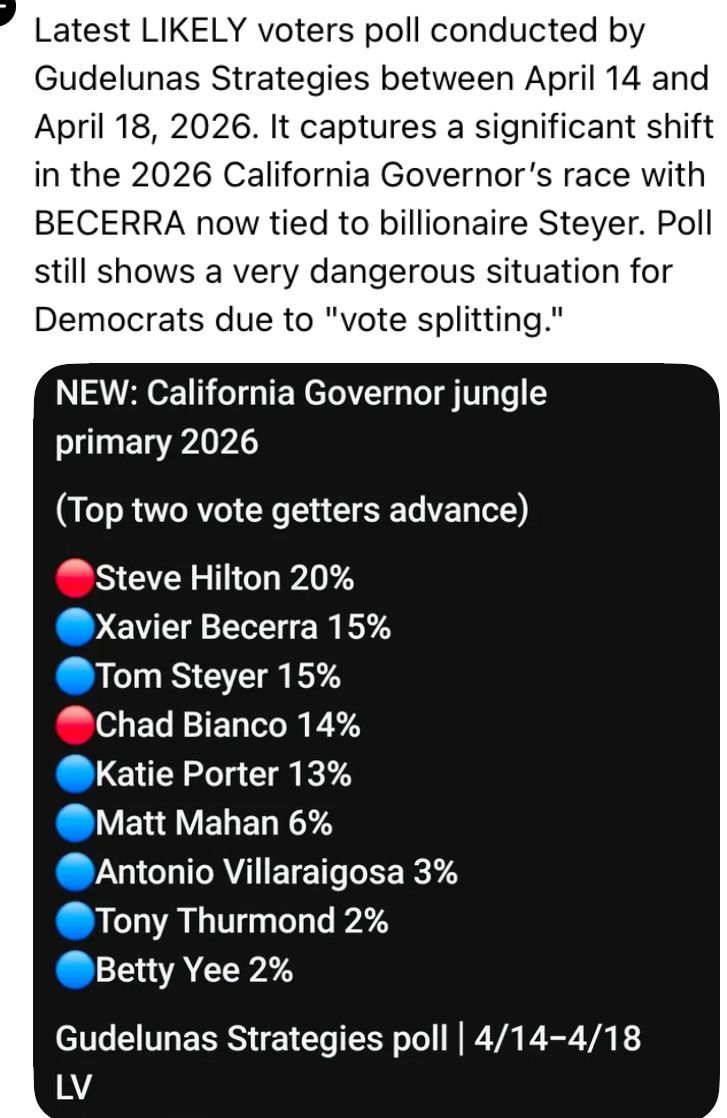Screen dimensions: 727x1118
Task: Click the blue circle beside Tony Thurmond
Action: point(75,921)
